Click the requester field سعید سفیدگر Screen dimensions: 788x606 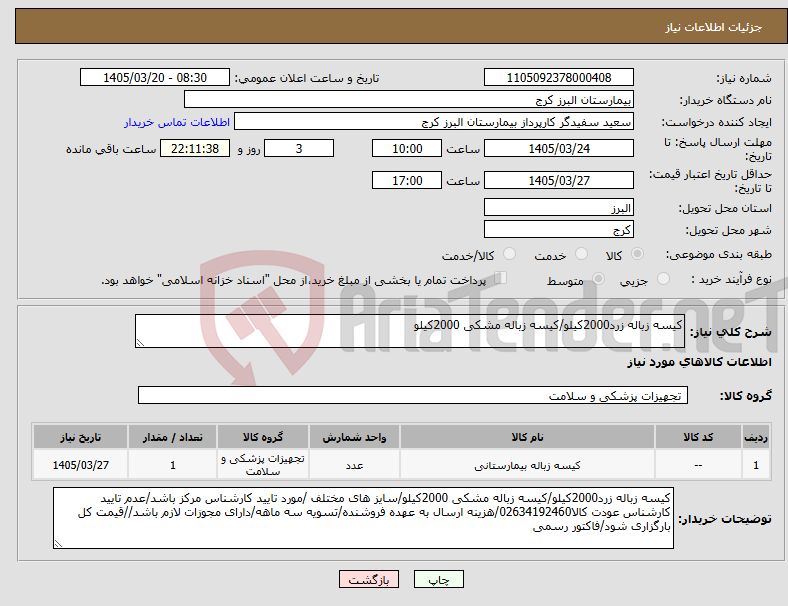click(x=434, y=122)
